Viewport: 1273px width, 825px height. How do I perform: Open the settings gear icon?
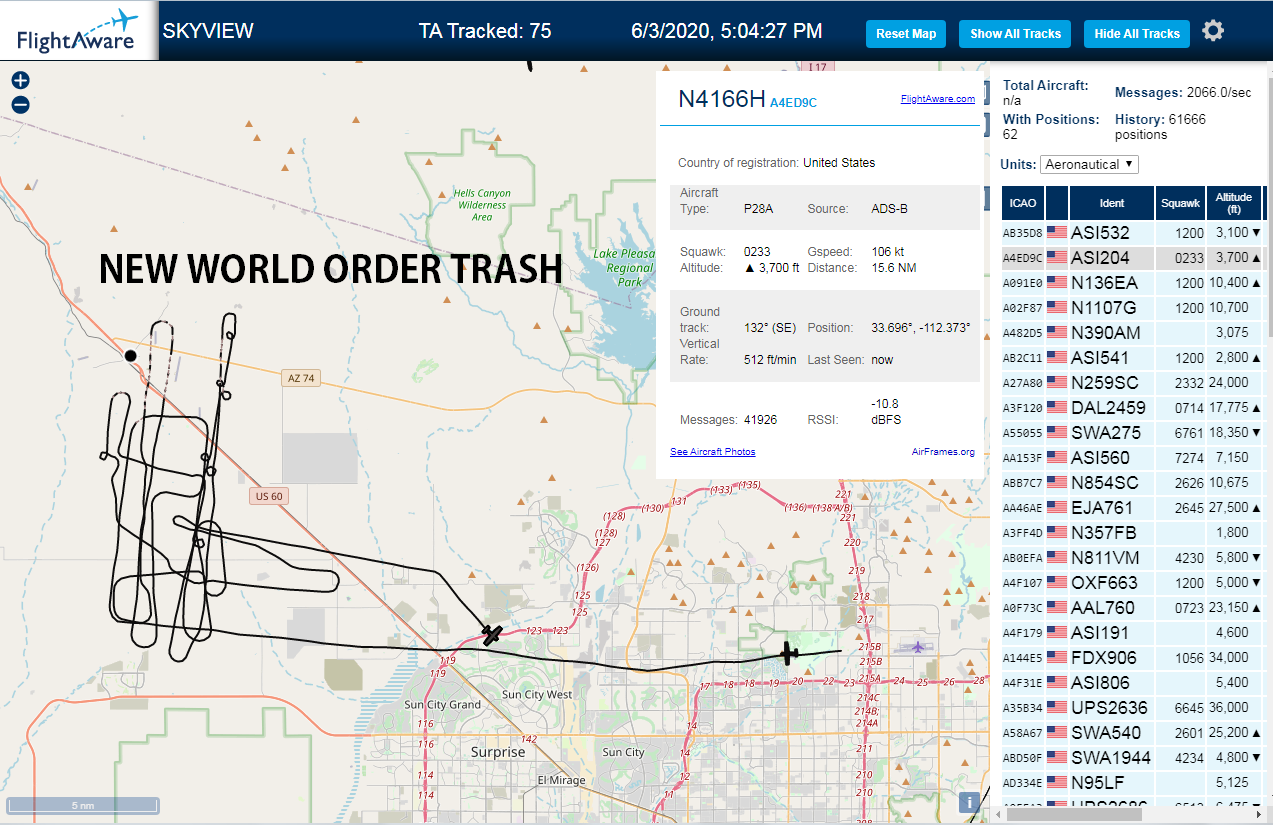point(1213,31)
